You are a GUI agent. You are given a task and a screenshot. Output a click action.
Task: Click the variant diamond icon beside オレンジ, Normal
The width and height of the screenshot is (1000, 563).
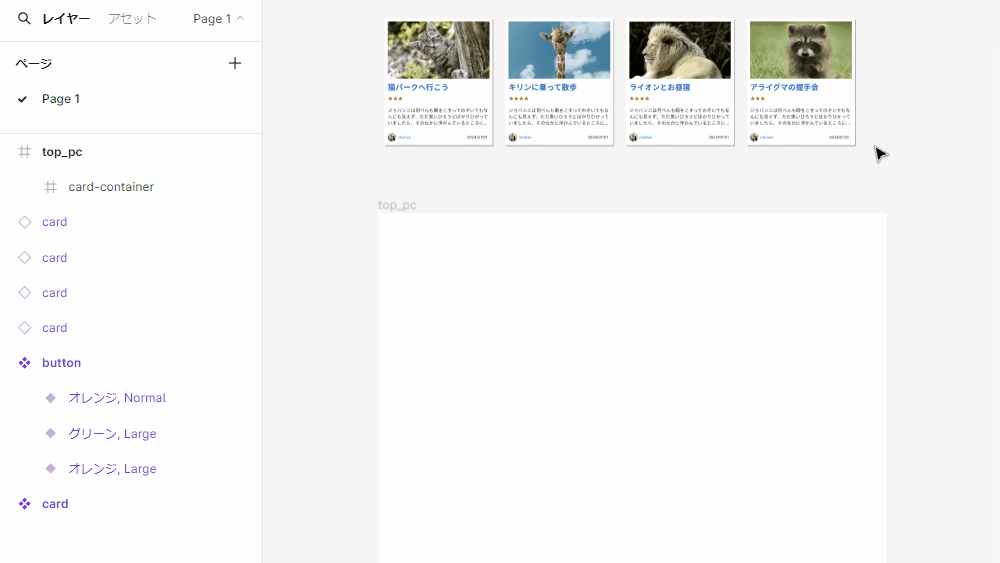pos(50,398)
